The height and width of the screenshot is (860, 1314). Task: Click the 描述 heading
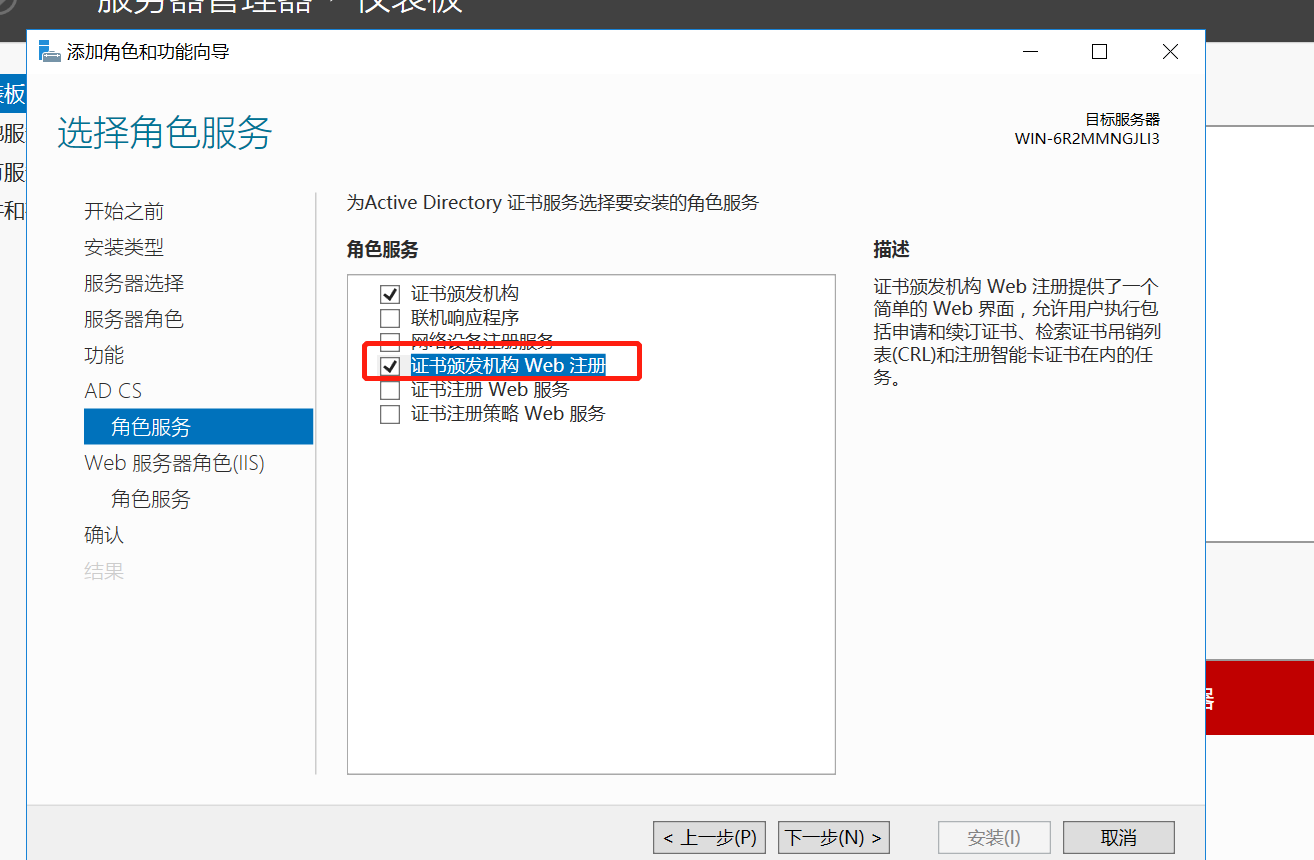point(891,249)
